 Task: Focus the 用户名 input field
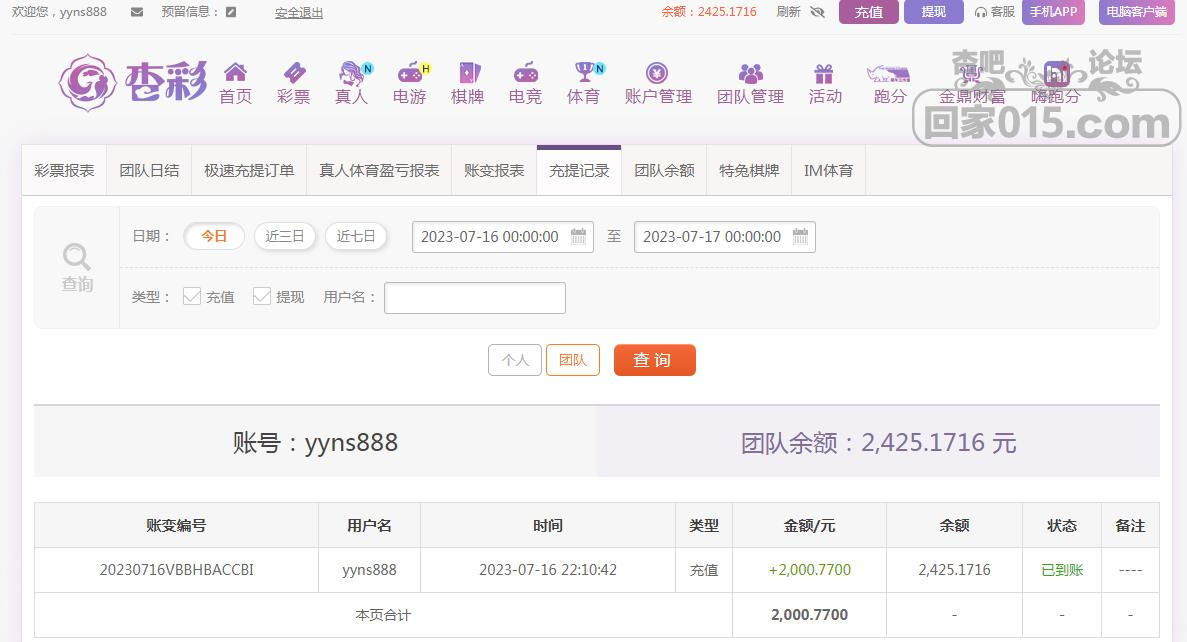475,298
